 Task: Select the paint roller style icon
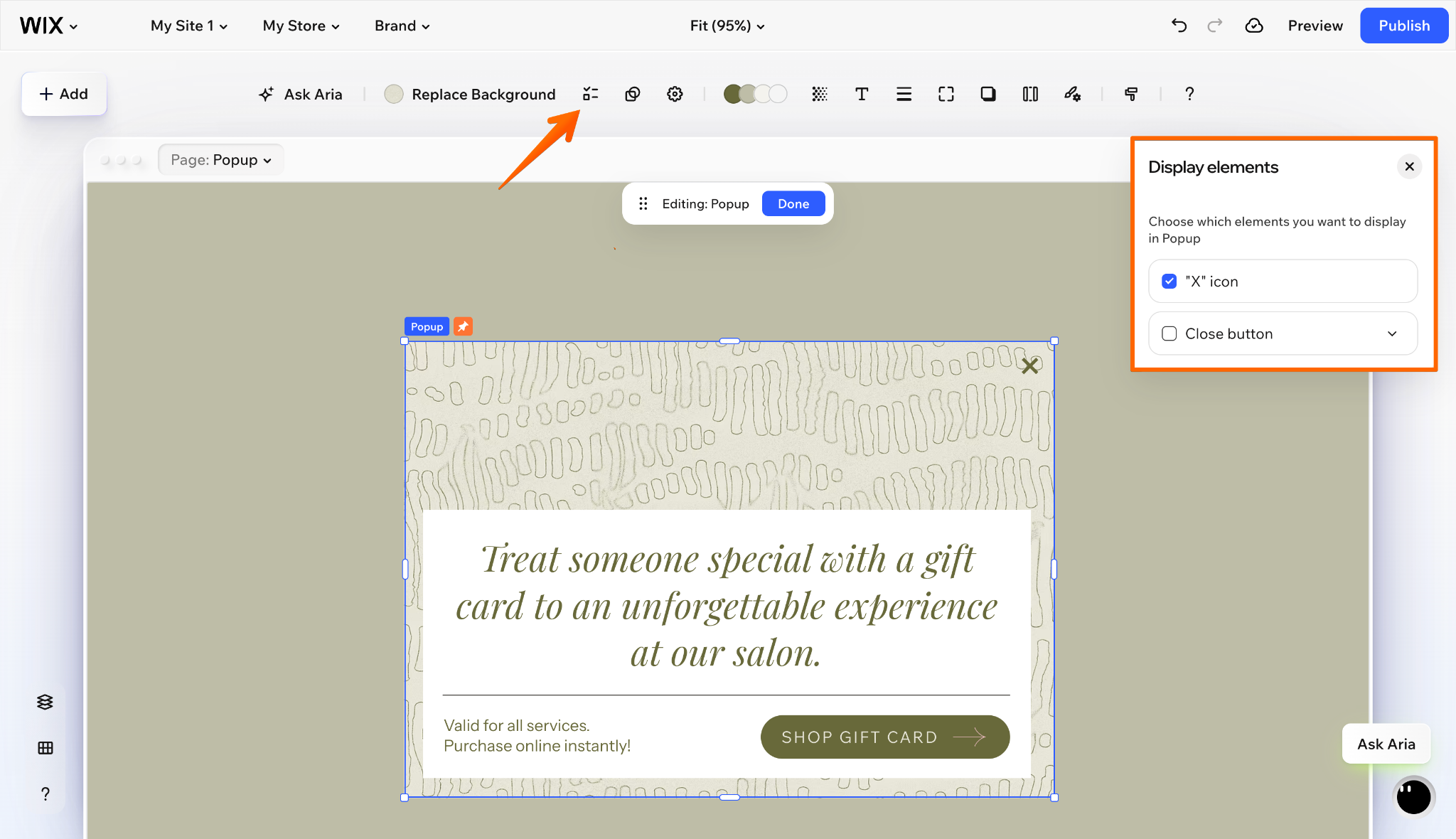[1131, 94]
